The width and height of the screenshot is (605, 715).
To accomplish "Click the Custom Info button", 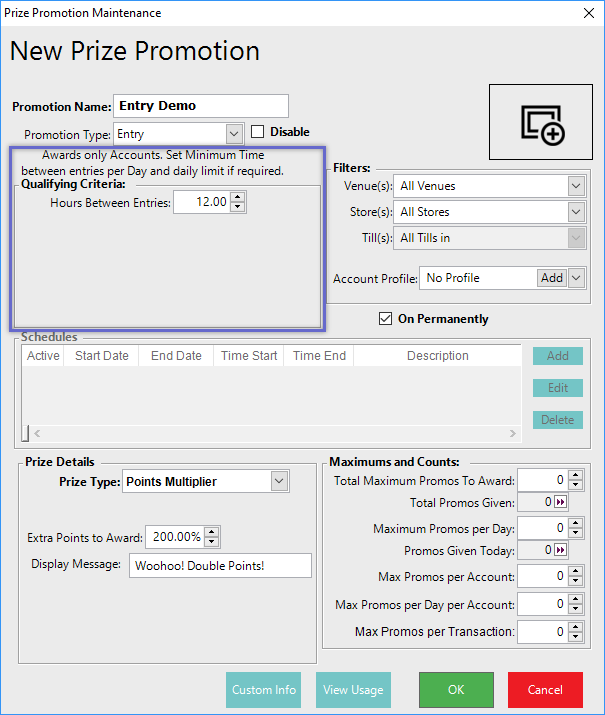I will pos(264,690).
